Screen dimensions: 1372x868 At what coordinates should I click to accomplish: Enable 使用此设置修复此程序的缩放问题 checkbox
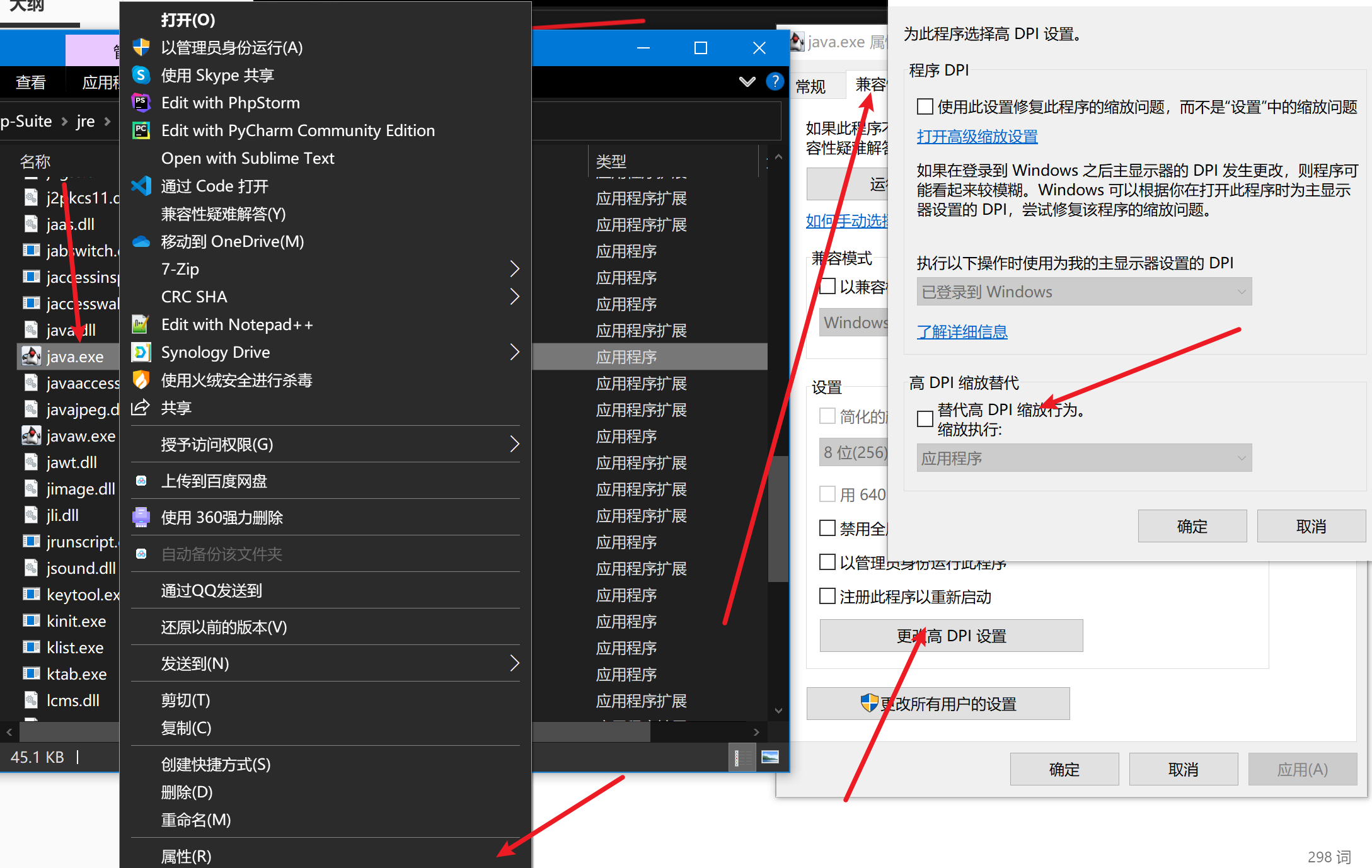(925, 107)
